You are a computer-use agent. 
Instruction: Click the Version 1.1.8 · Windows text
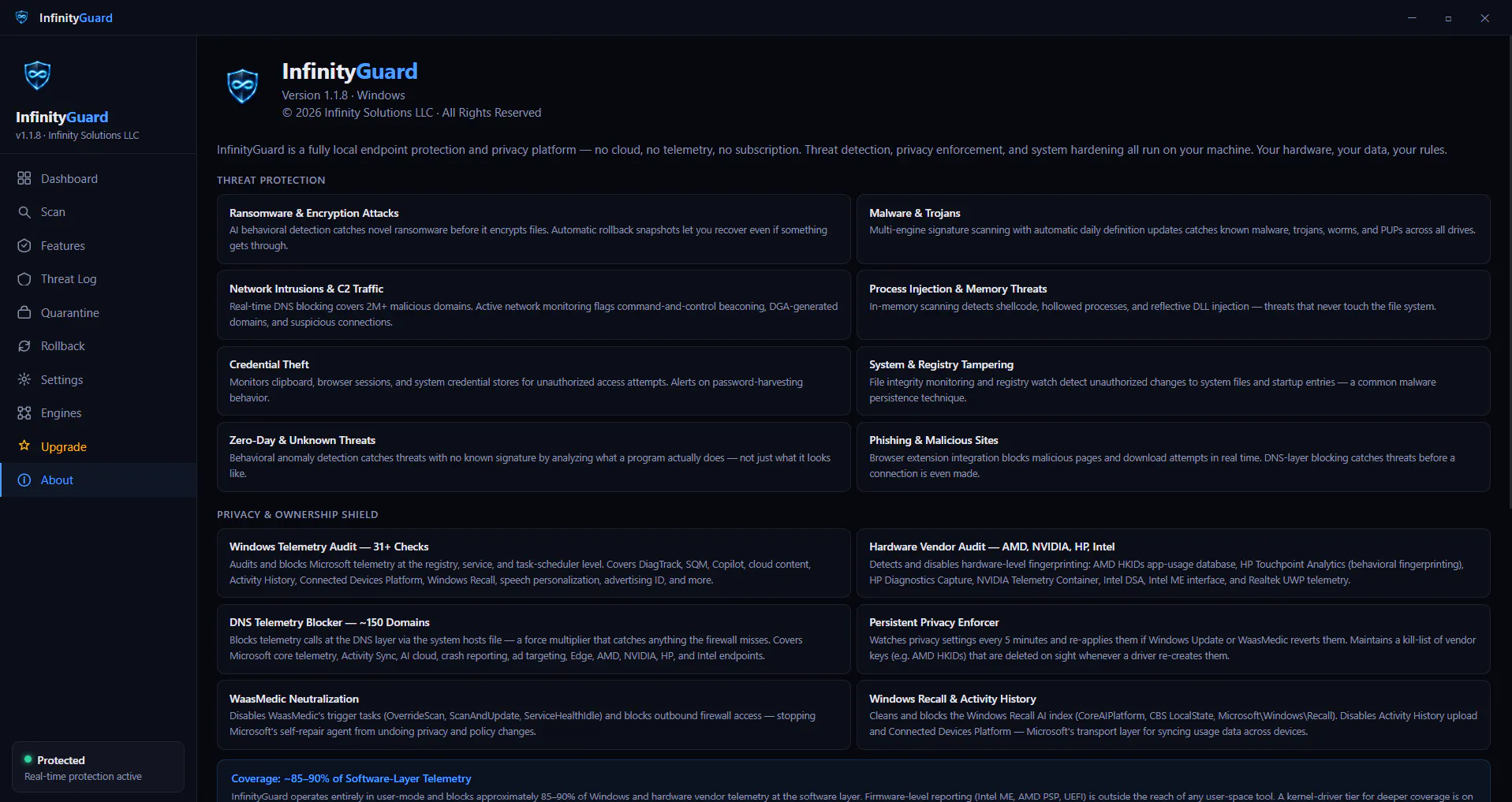(x=343, y=95)
